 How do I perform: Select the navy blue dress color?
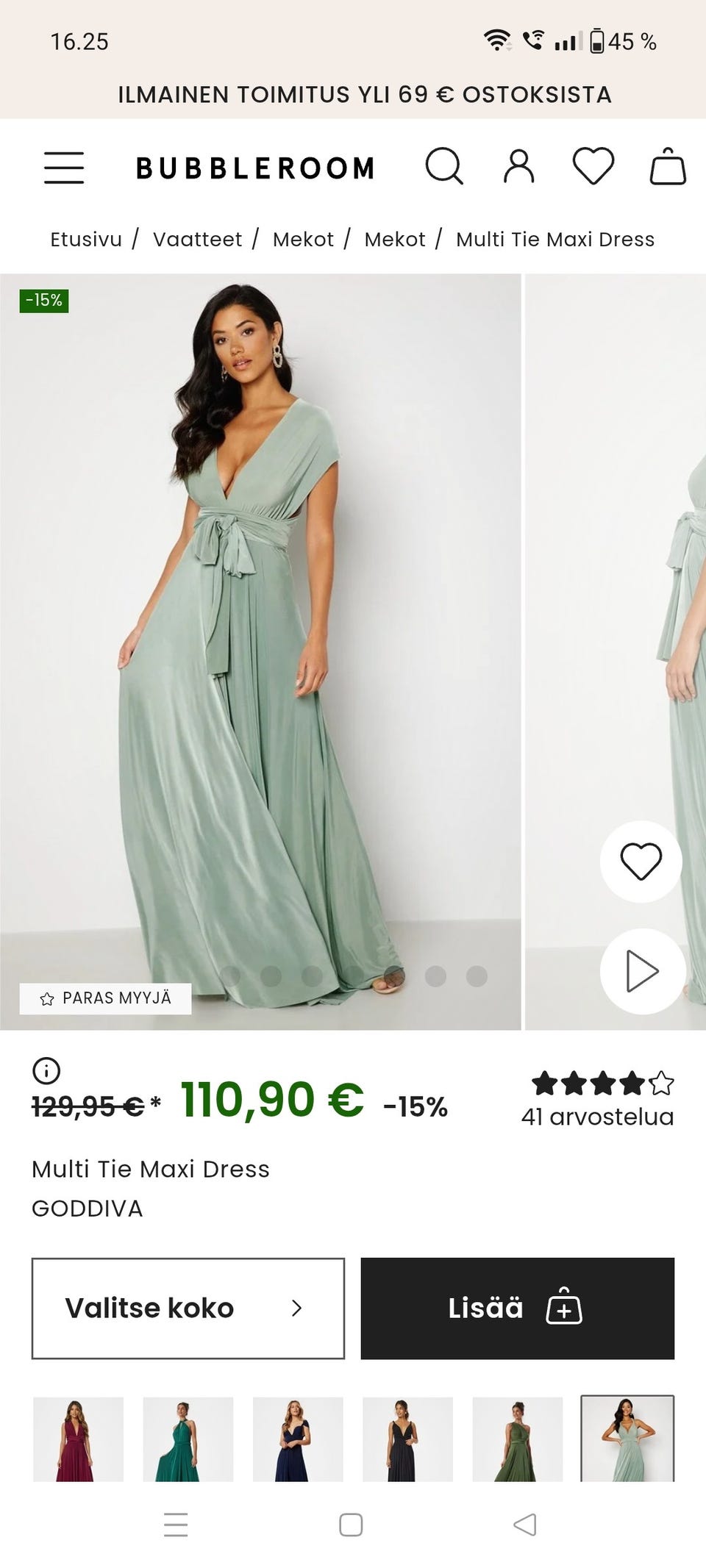pos(298,1439)
